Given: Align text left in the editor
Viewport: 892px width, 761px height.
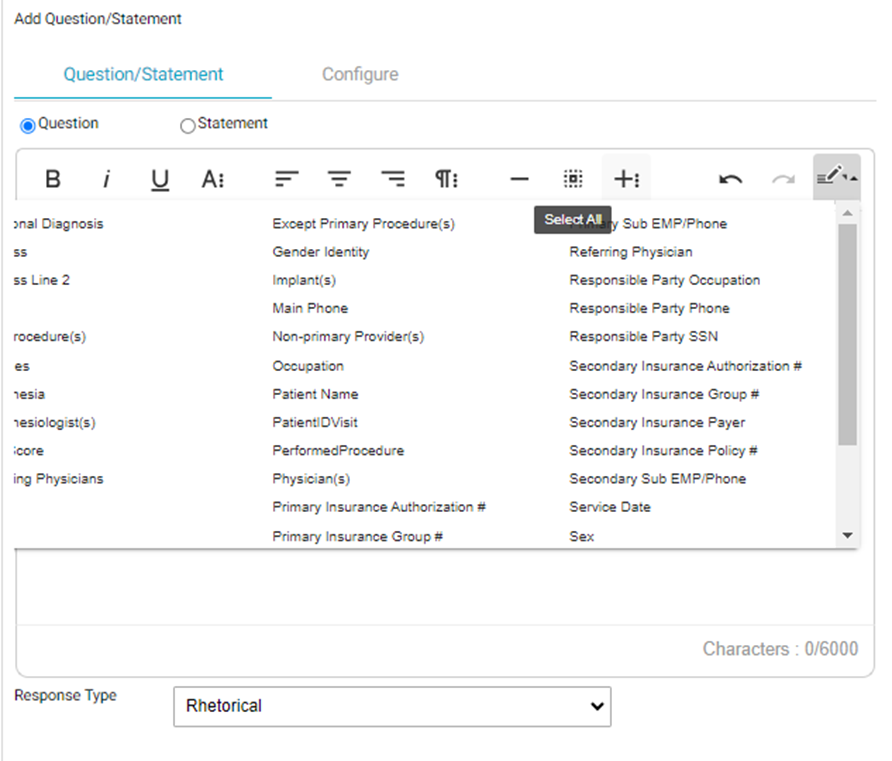Looking at the screenshot, I should 287,179.
